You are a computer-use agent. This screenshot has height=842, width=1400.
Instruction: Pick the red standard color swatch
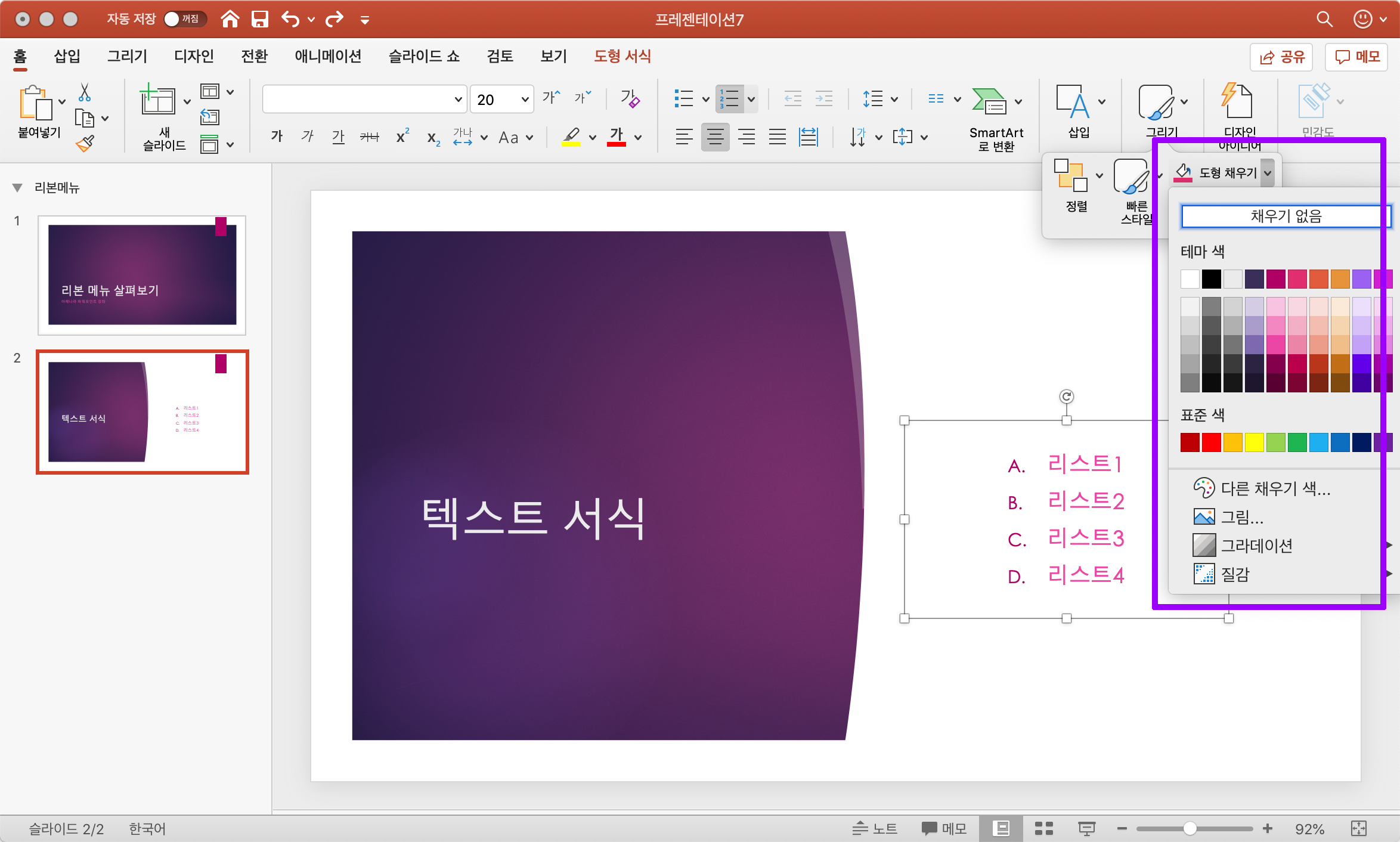(1211, 442)
